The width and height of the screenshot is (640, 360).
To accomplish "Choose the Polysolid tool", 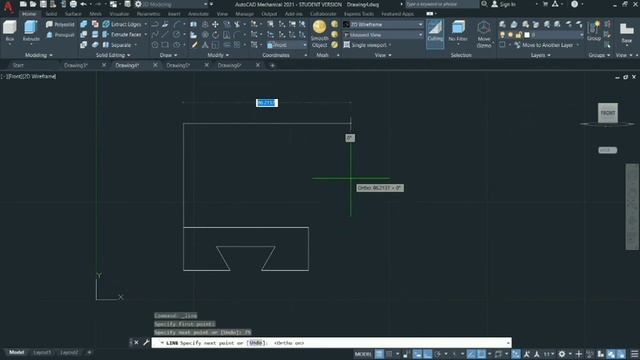I will point(60,24).
